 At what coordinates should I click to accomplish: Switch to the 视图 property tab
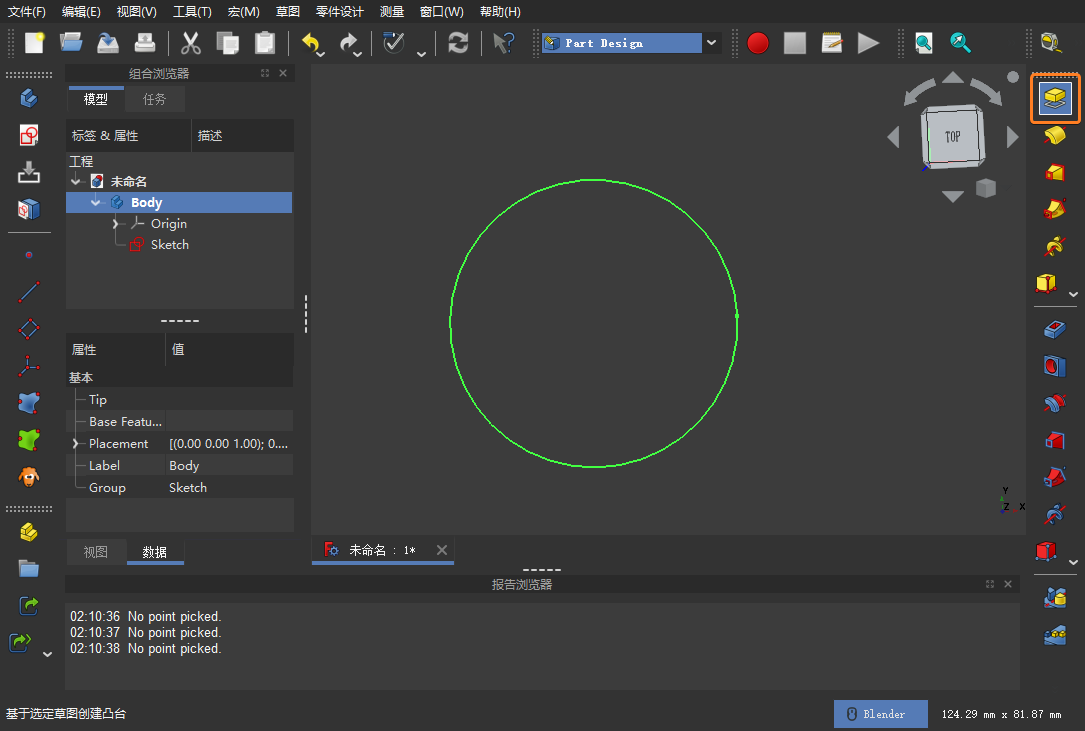click(96, 552)
